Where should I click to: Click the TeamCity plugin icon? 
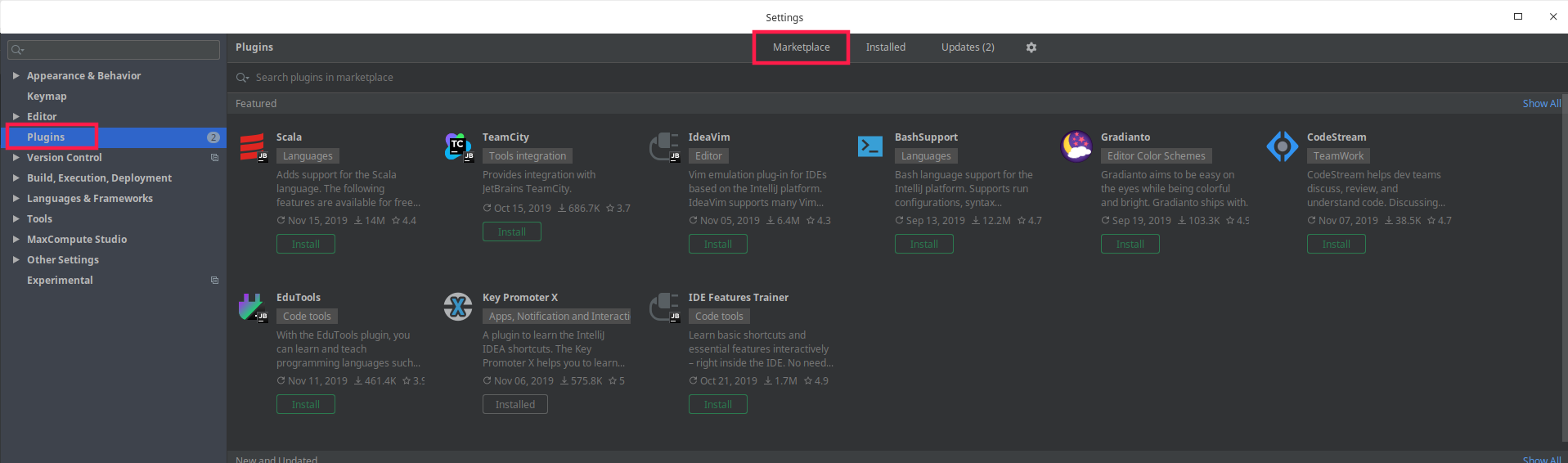459,147
